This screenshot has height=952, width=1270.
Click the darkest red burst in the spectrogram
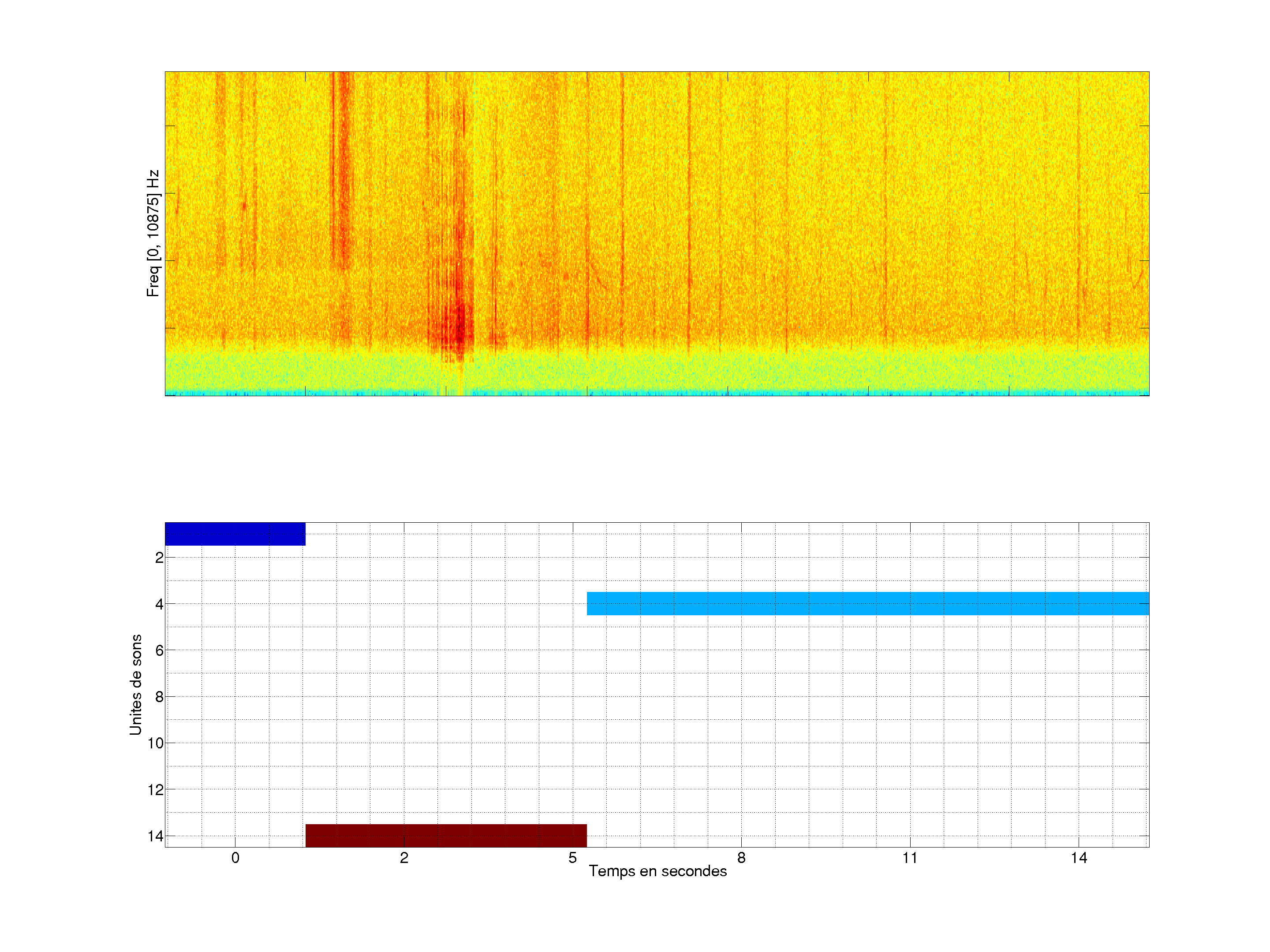click(459, 330)
